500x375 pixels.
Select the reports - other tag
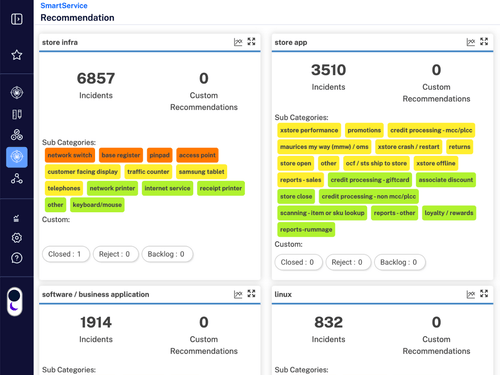point(395,213)
